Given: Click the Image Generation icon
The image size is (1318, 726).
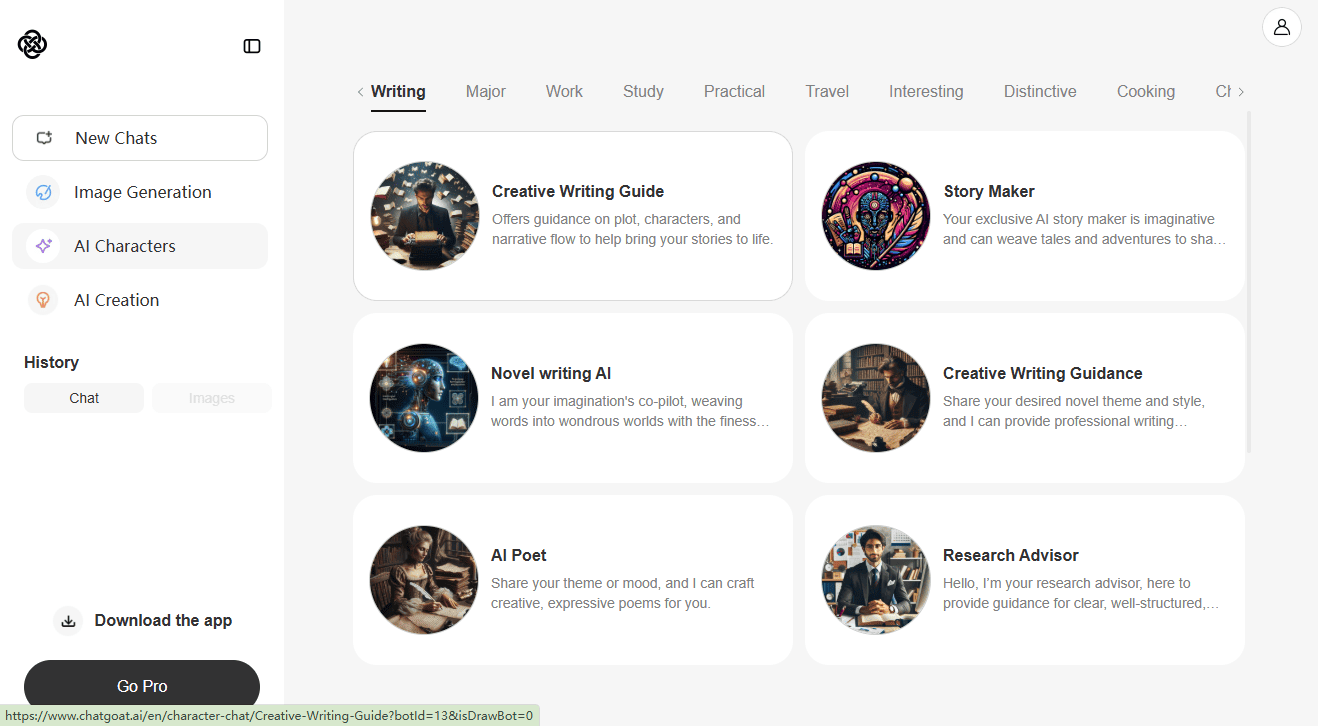Looking at the screenshot, I should pyautogui.click(x=43, y=192).
